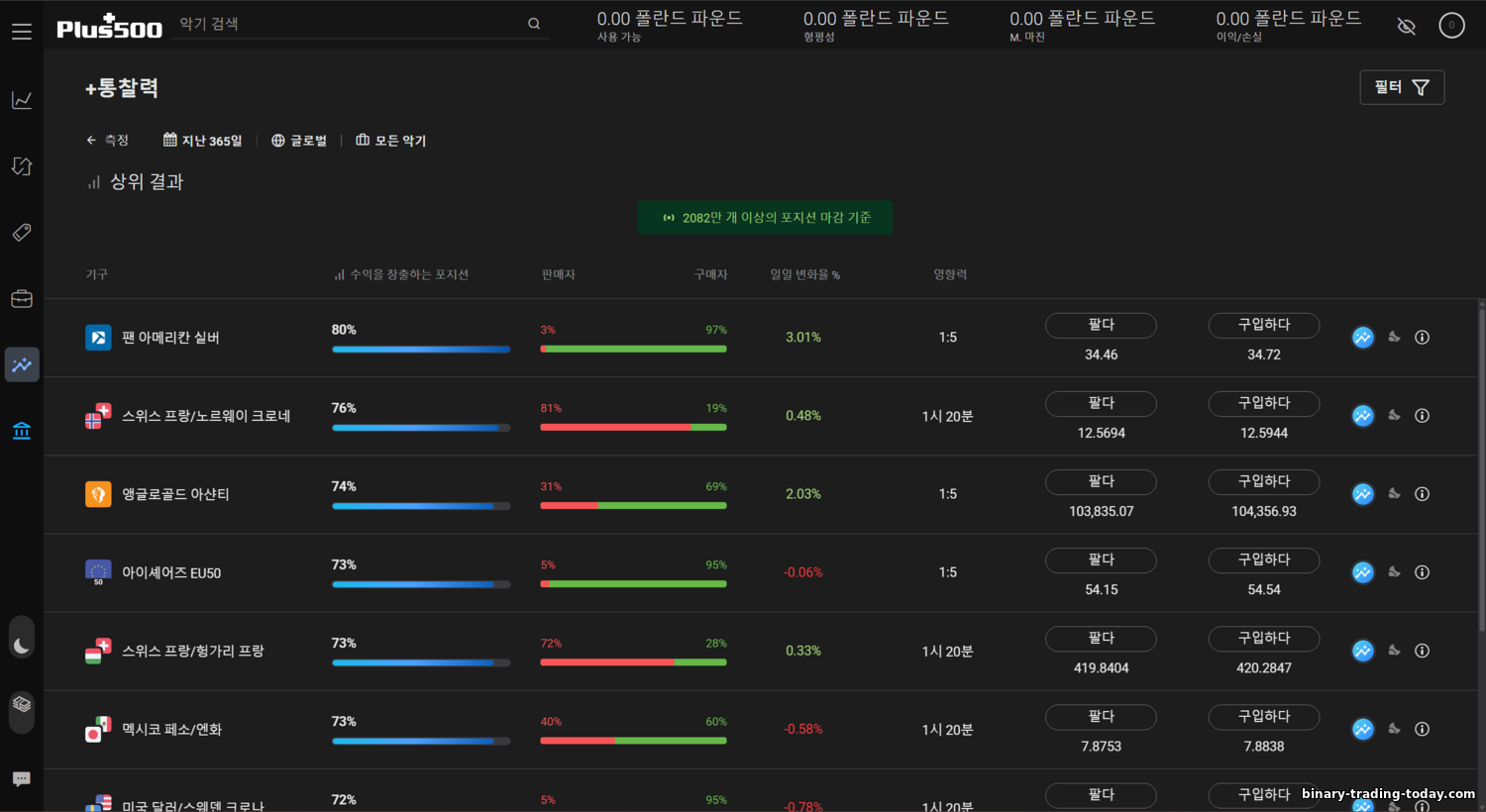Open the live chat icon in sidebar
The height and width of the screenshot is (812, 1486).
pyautogui.click(x=22, y=779)
